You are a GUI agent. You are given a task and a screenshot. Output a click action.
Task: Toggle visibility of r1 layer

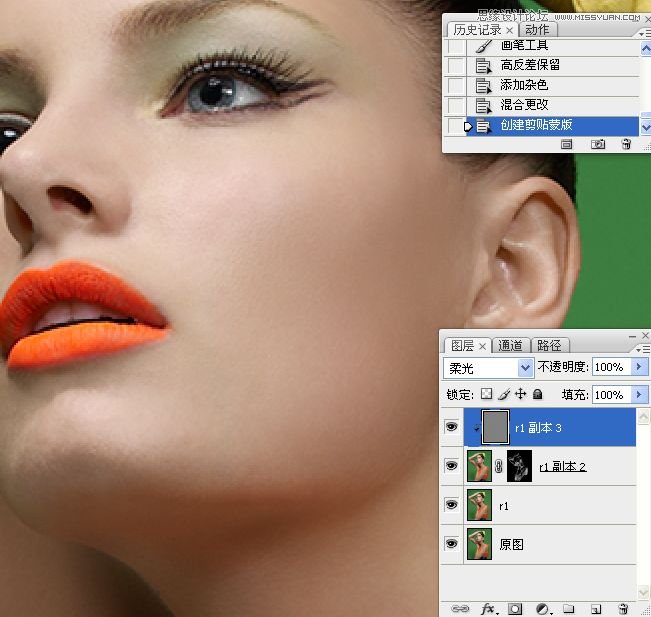click(451, 504)
